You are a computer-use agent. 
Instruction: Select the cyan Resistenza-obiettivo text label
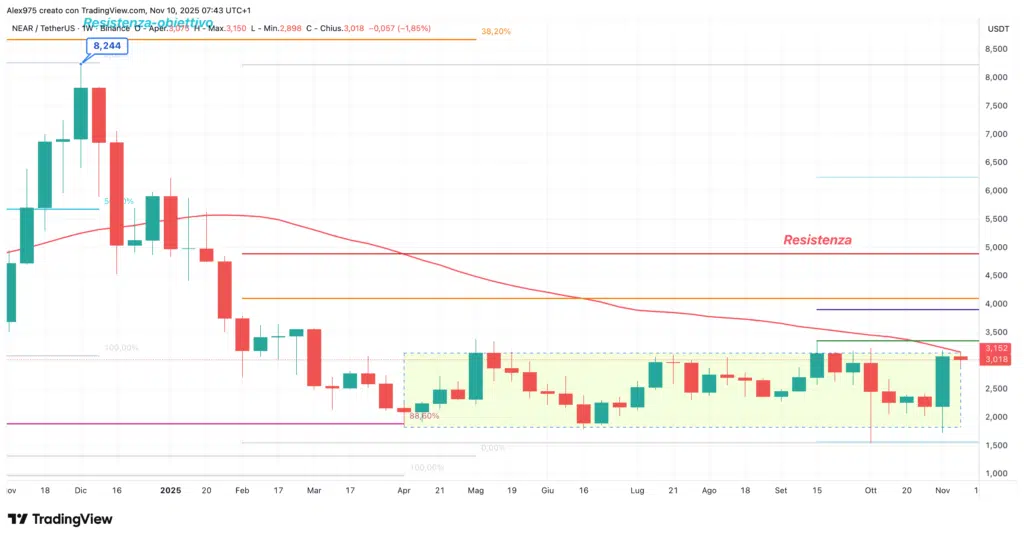pos(147,22)
